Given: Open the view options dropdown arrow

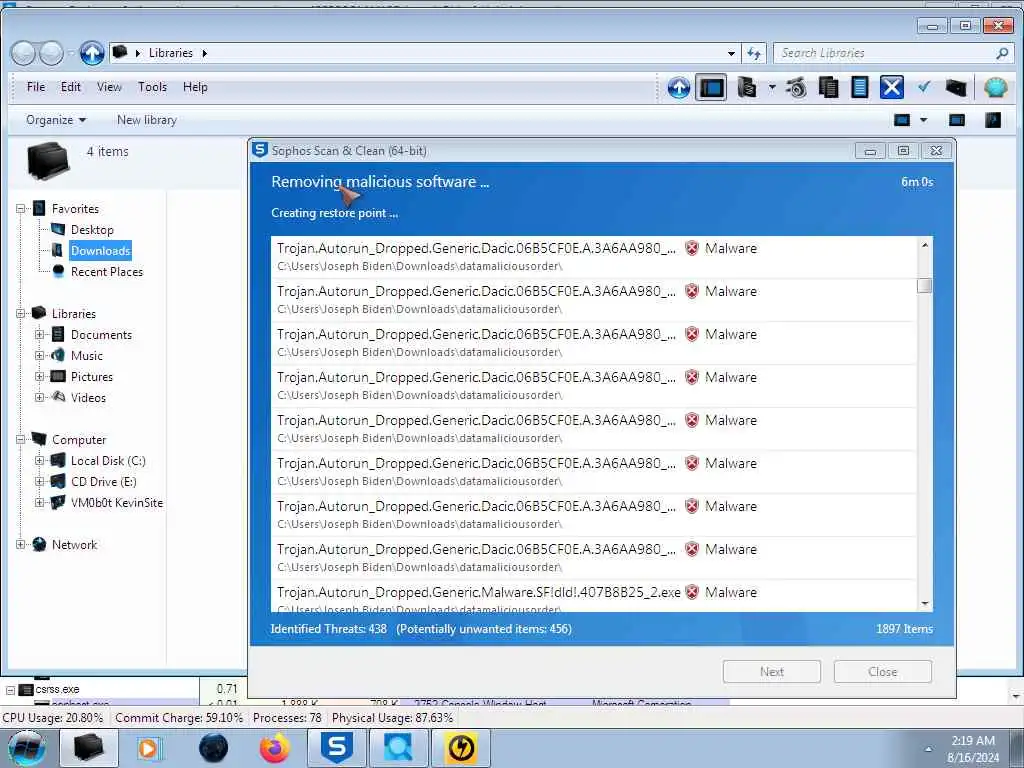Looking at the screenshot, I should pos(923,120).
